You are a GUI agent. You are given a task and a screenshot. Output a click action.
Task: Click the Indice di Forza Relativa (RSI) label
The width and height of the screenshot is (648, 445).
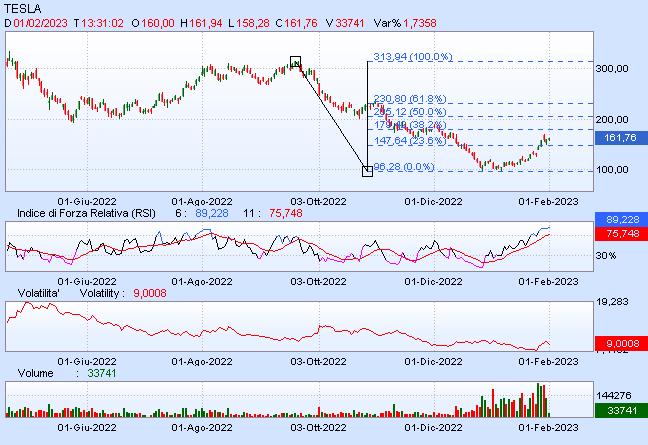(x=86, y=214)
